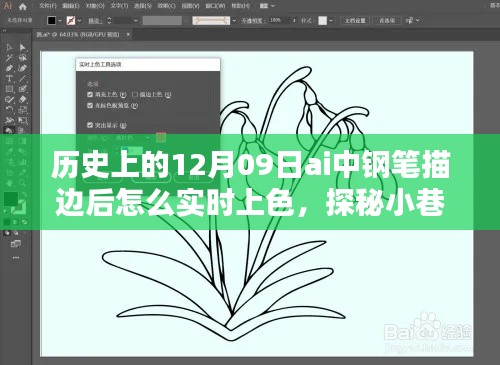Click the Home icon in the top bar
Screen dimensions: 500x365
23,6
